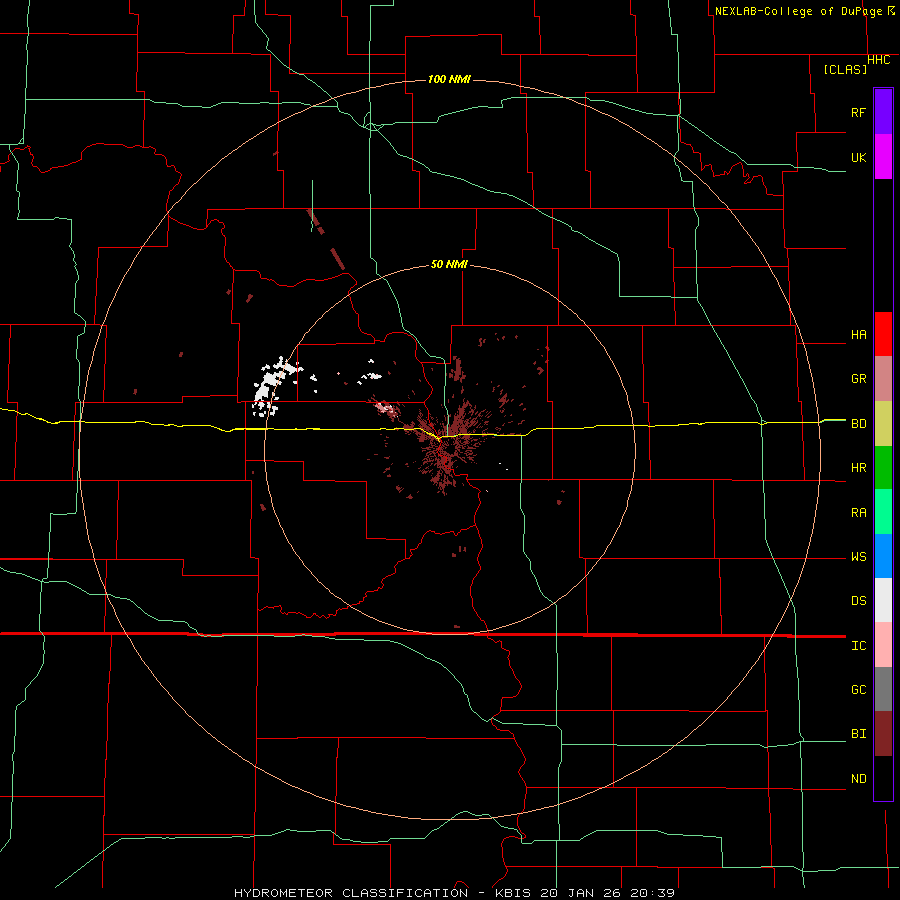
Task: Click the white DS dry snow swatch
Action: click(883, 600)
